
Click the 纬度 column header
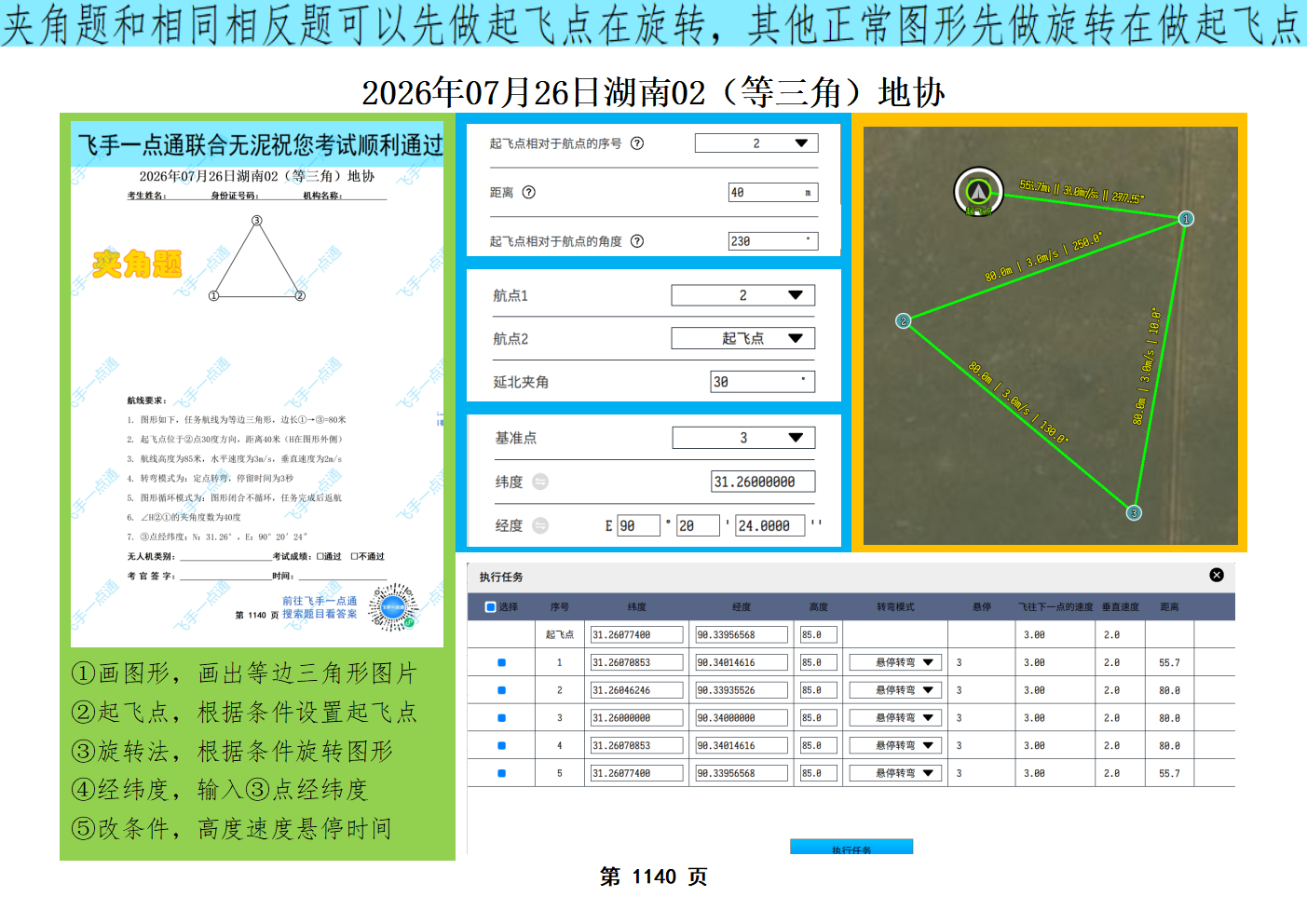click(637, 607)
